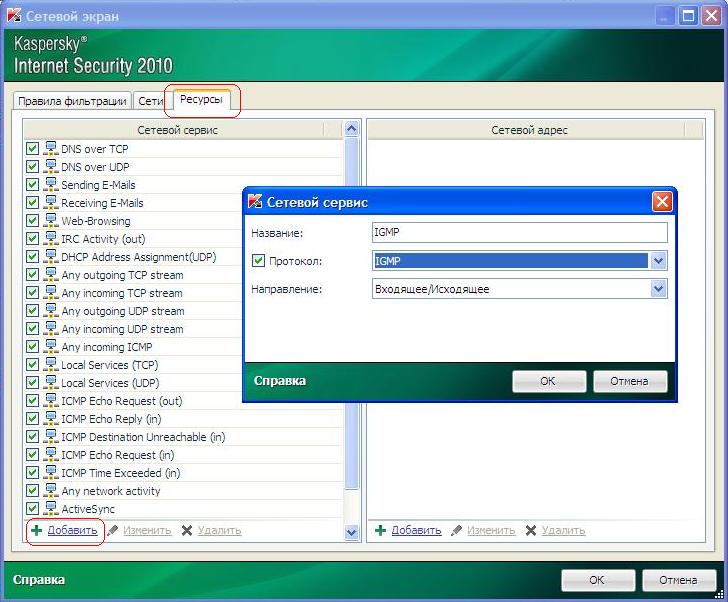Uncheck the DNS over UDP checkbox
Viewport: 728px width, 602px height.
click(x=32, y=167)
